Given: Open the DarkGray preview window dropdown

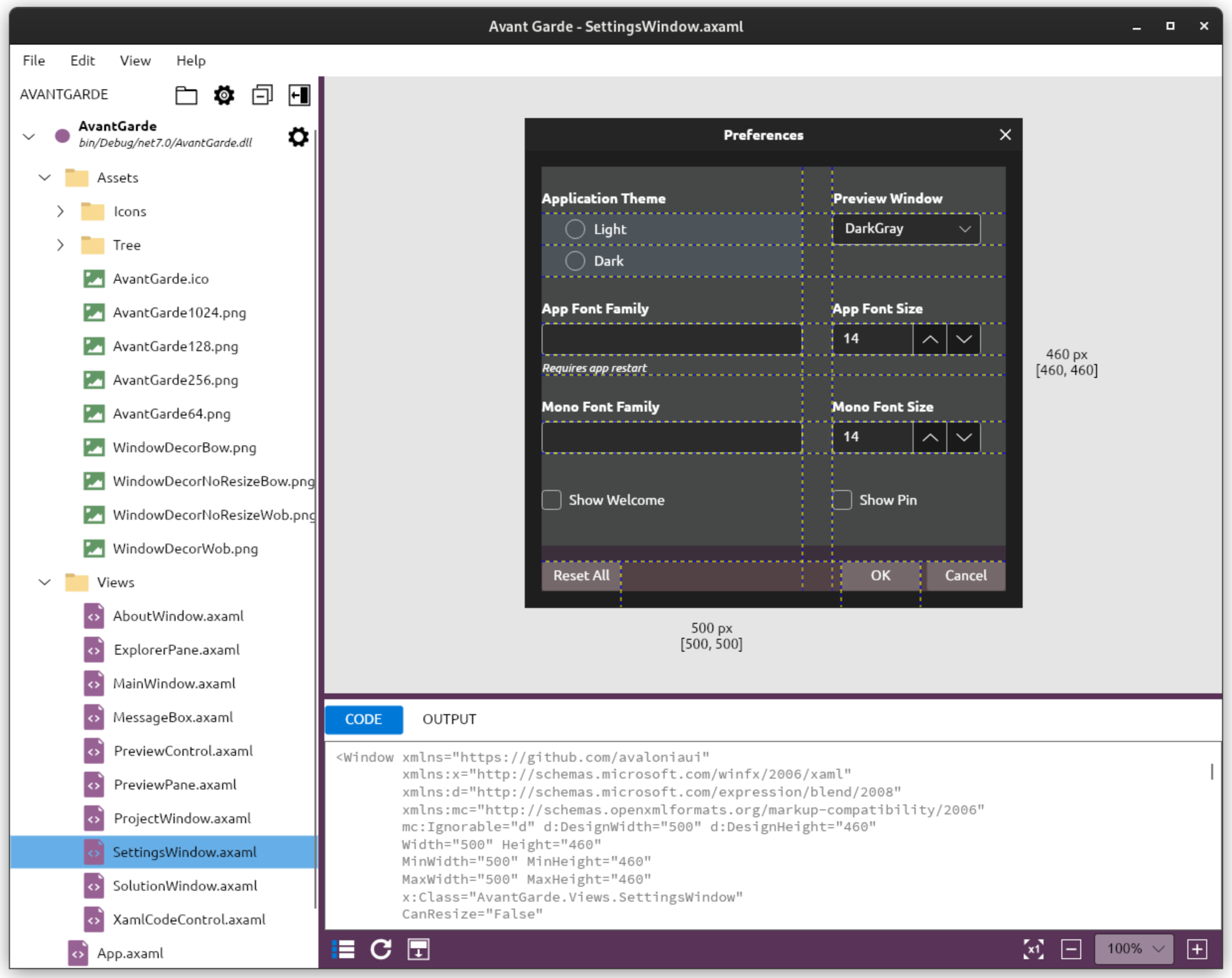Looking at the screenshot, I should point(906,229).
